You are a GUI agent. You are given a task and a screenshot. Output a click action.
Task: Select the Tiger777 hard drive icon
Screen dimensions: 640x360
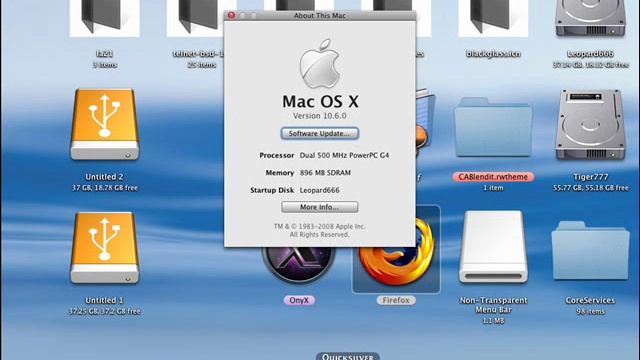[x=590, y=124]
